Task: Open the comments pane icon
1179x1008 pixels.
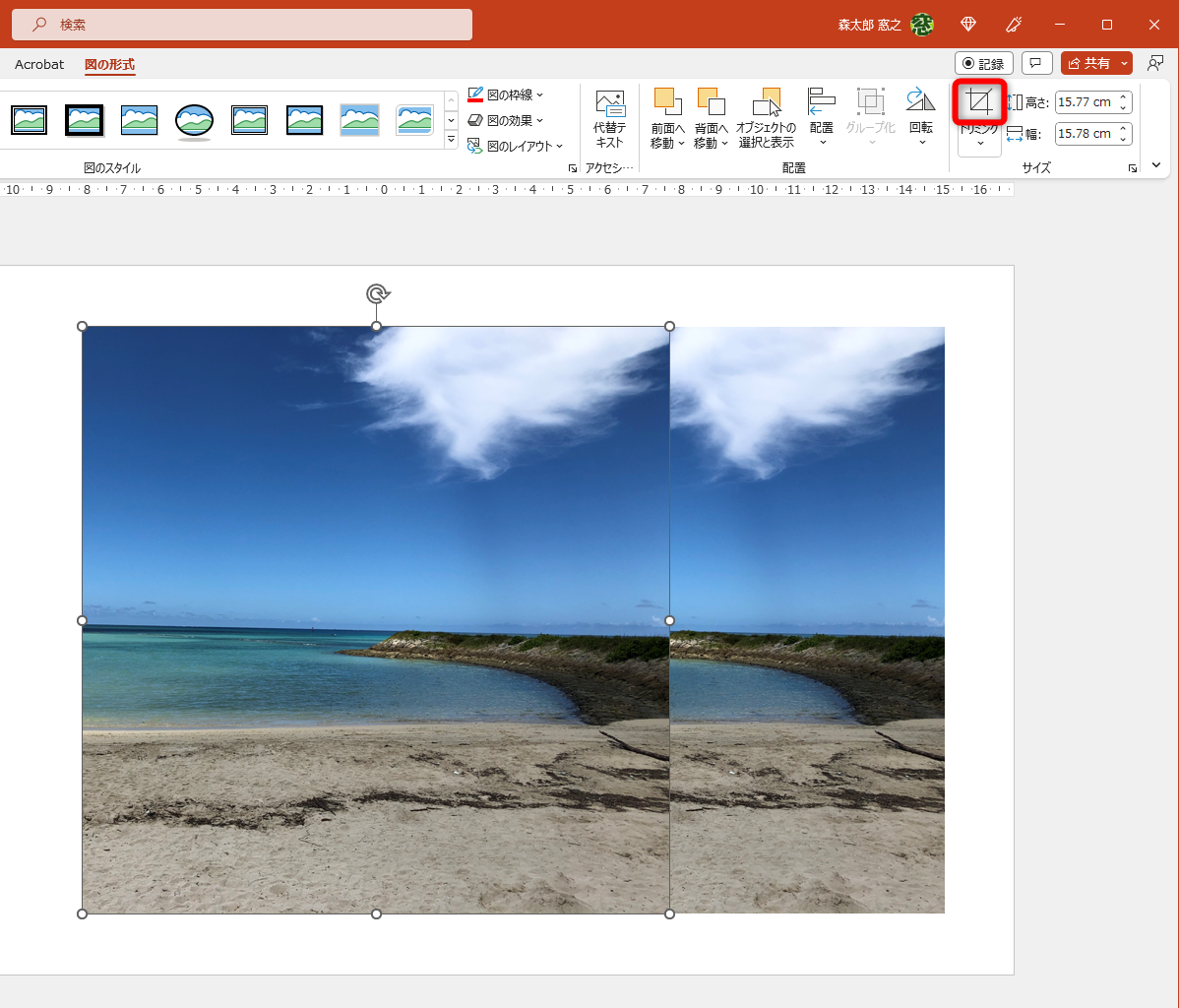Action: pos(1036,63)
